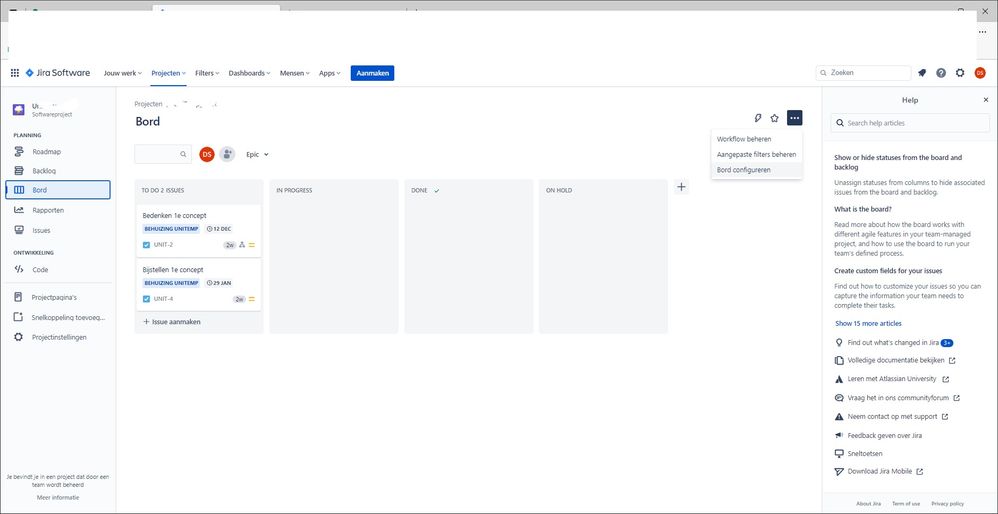Screen dimensions: 998x514
Task: Click task type icon of UNIT-4
Action: (x=146, y=299)
